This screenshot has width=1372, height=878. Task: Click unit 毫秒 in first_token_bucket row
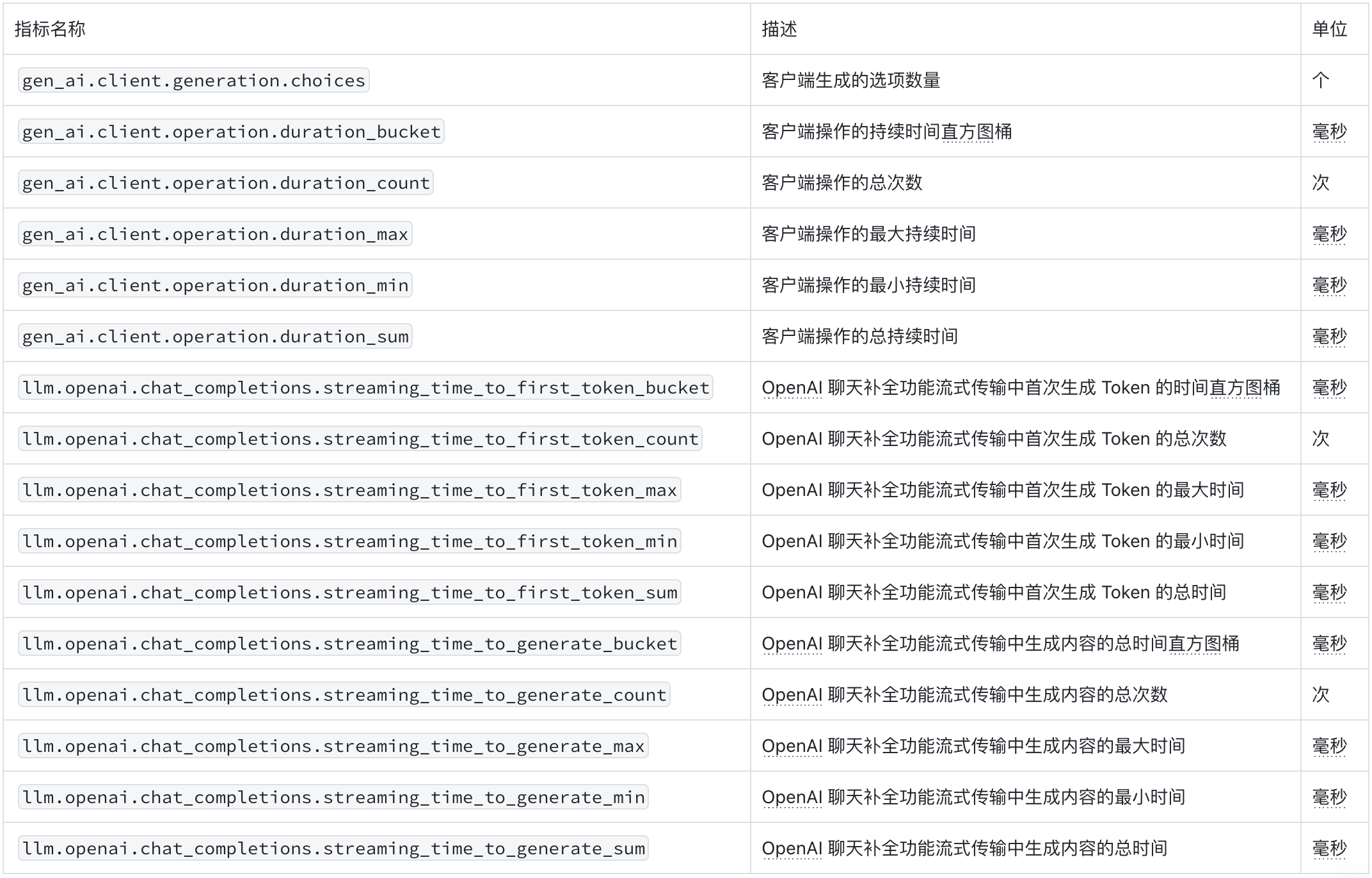(1330, 387)
